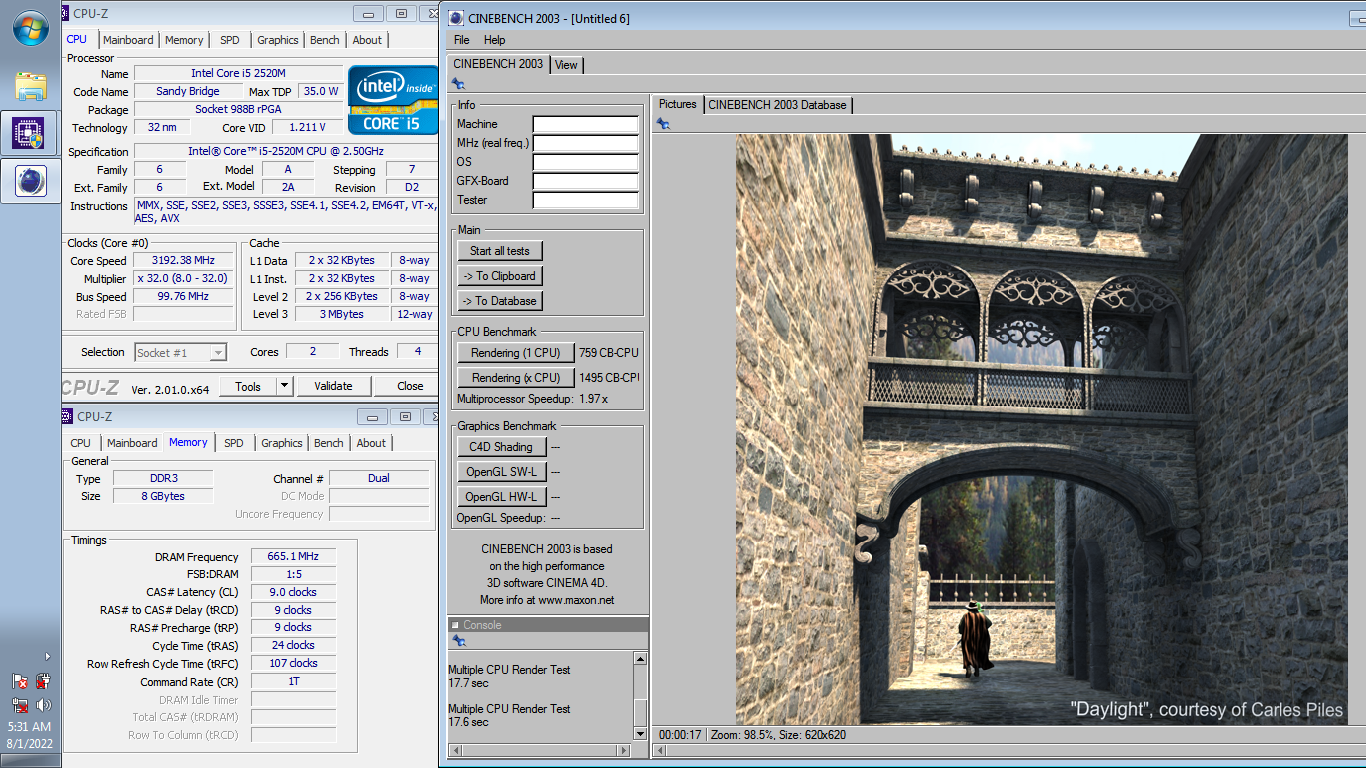Open the Windows Start orb
The height and width of the screenshot is (768, 1366).
30,27
